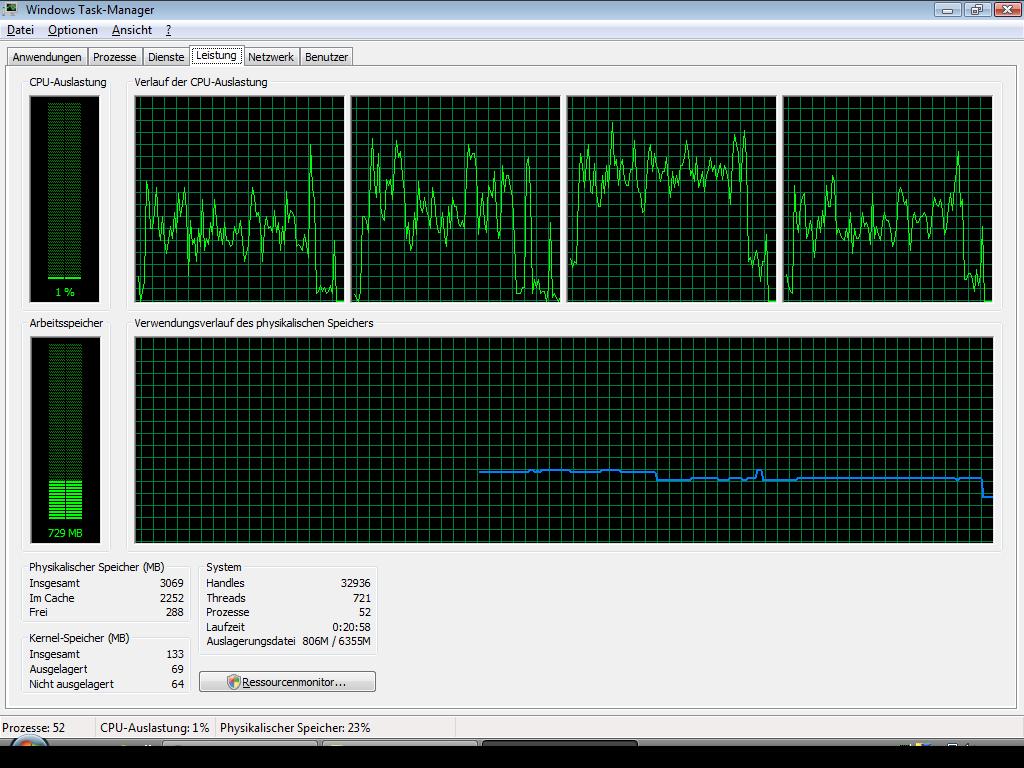Viewport: 1024px width, 768px height.
Task: Click the third CPU core history graph
Action: 671,199
